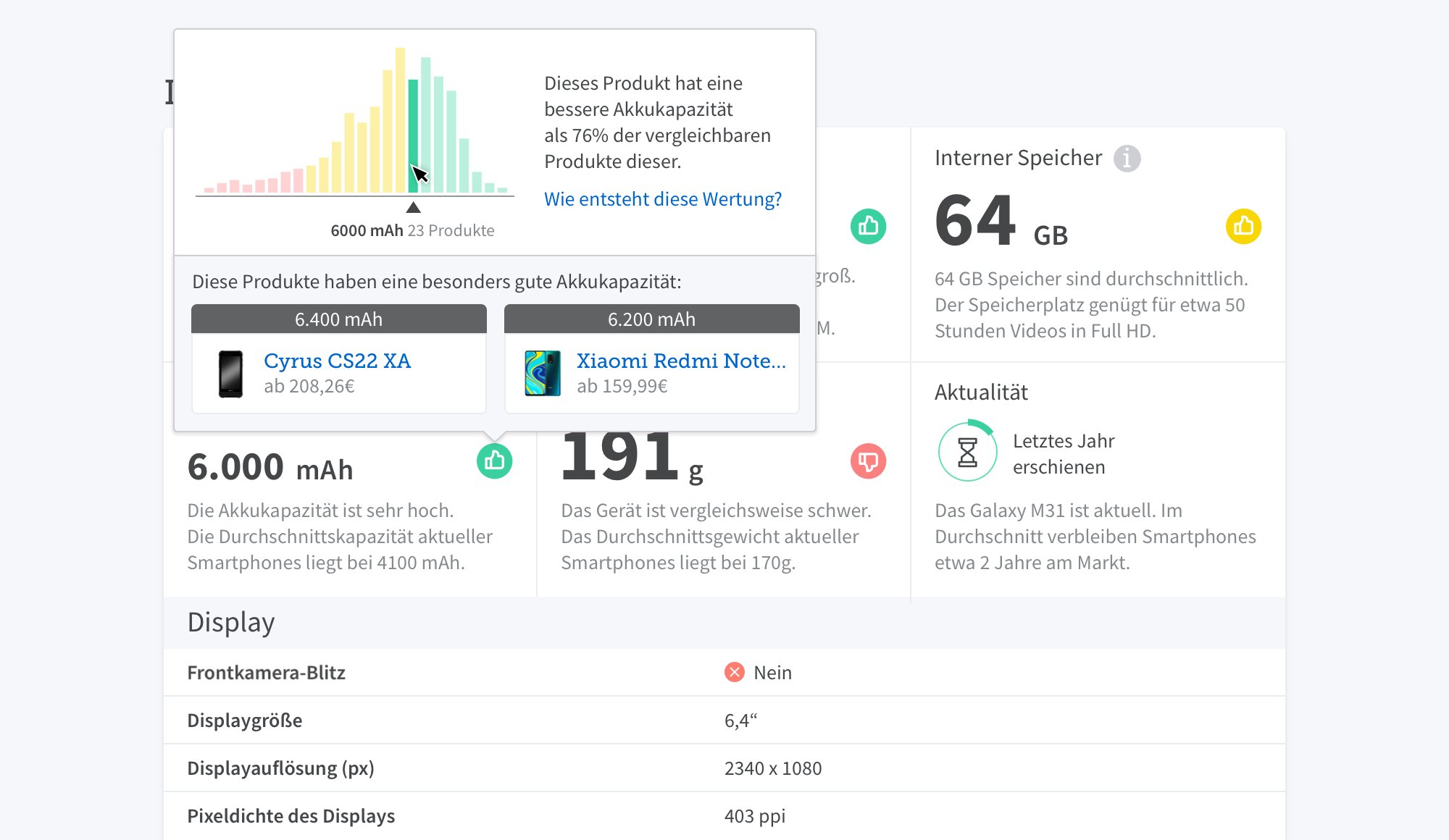Click Cyrus CS22 XA phone thumbnail
Screen dimensions: 1449x840
[x=230, y=374]
